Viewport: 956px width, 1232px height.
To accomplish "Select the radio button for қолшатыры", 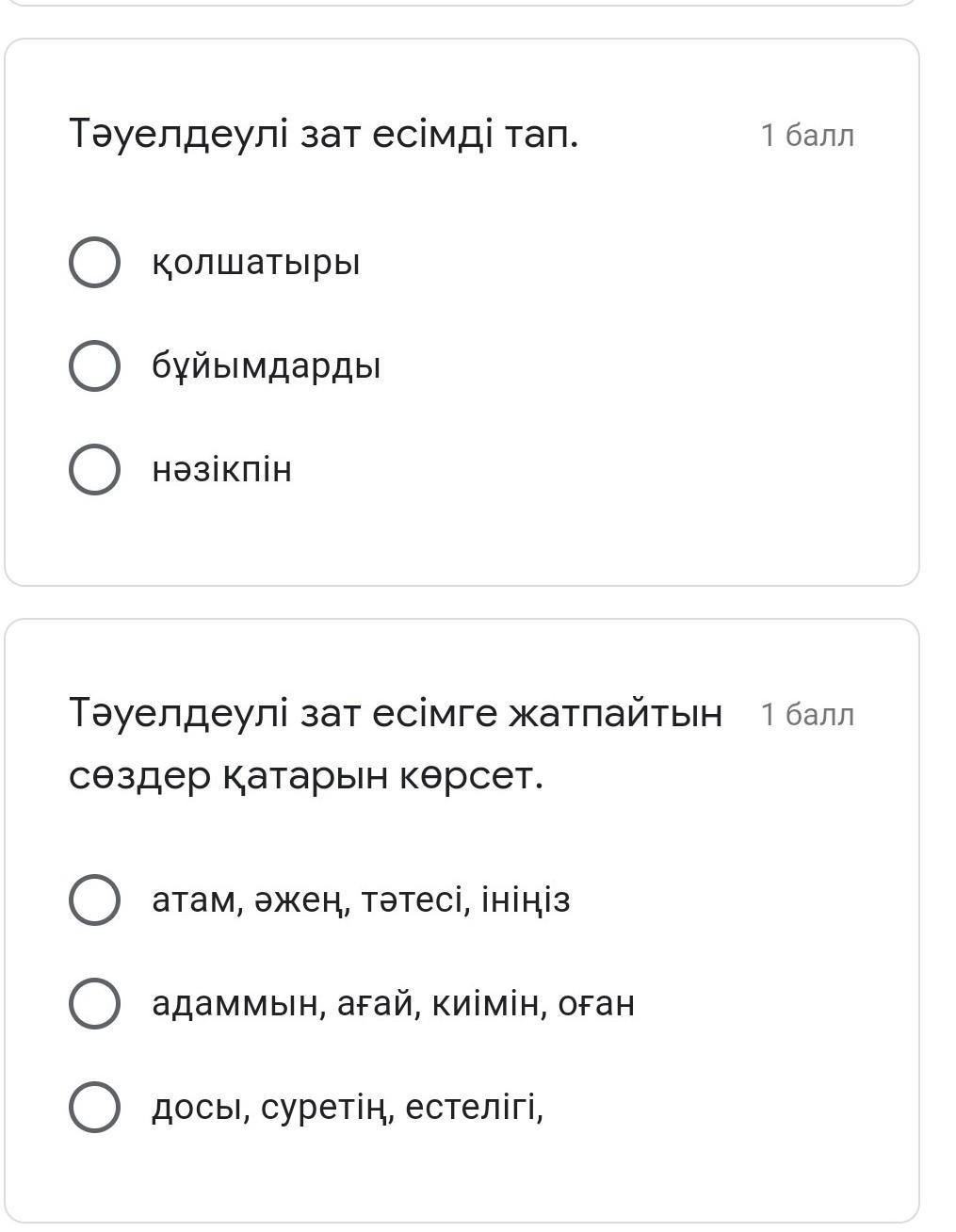I will click(94, 262).
